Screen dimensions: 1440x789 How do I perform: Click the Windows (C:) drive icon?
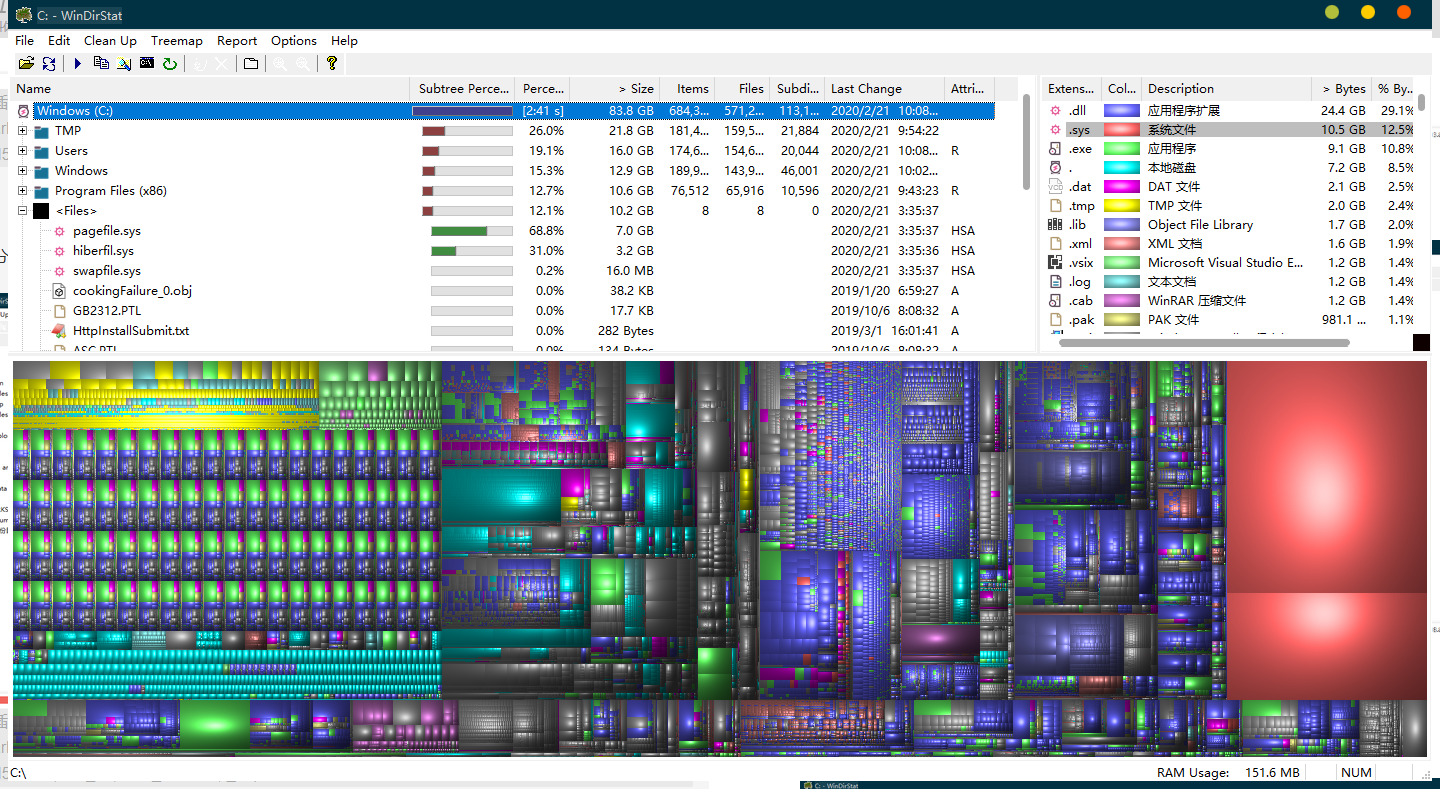click(24, 111)
